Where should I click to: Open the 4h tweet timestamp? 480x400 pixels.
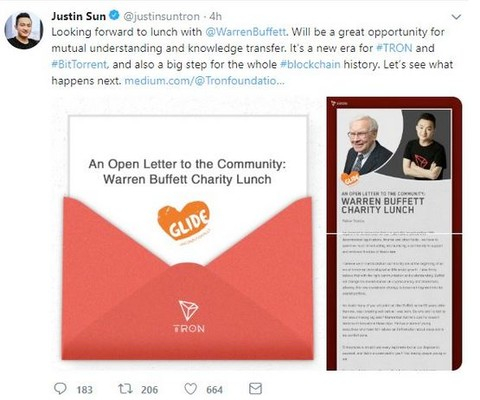tap(215, 16)
